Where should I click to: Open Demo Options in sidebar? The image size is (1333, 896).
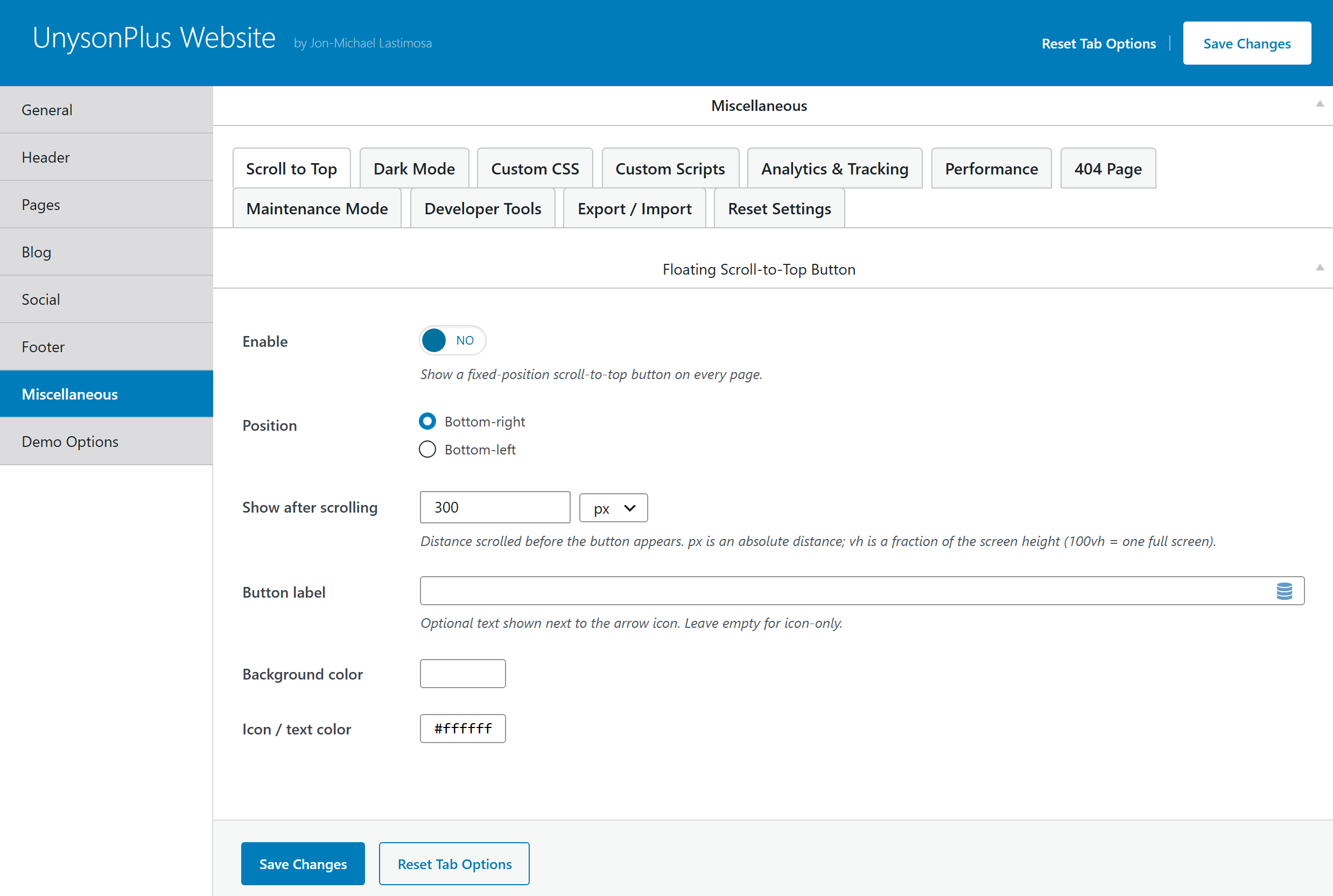click(106, 442)
